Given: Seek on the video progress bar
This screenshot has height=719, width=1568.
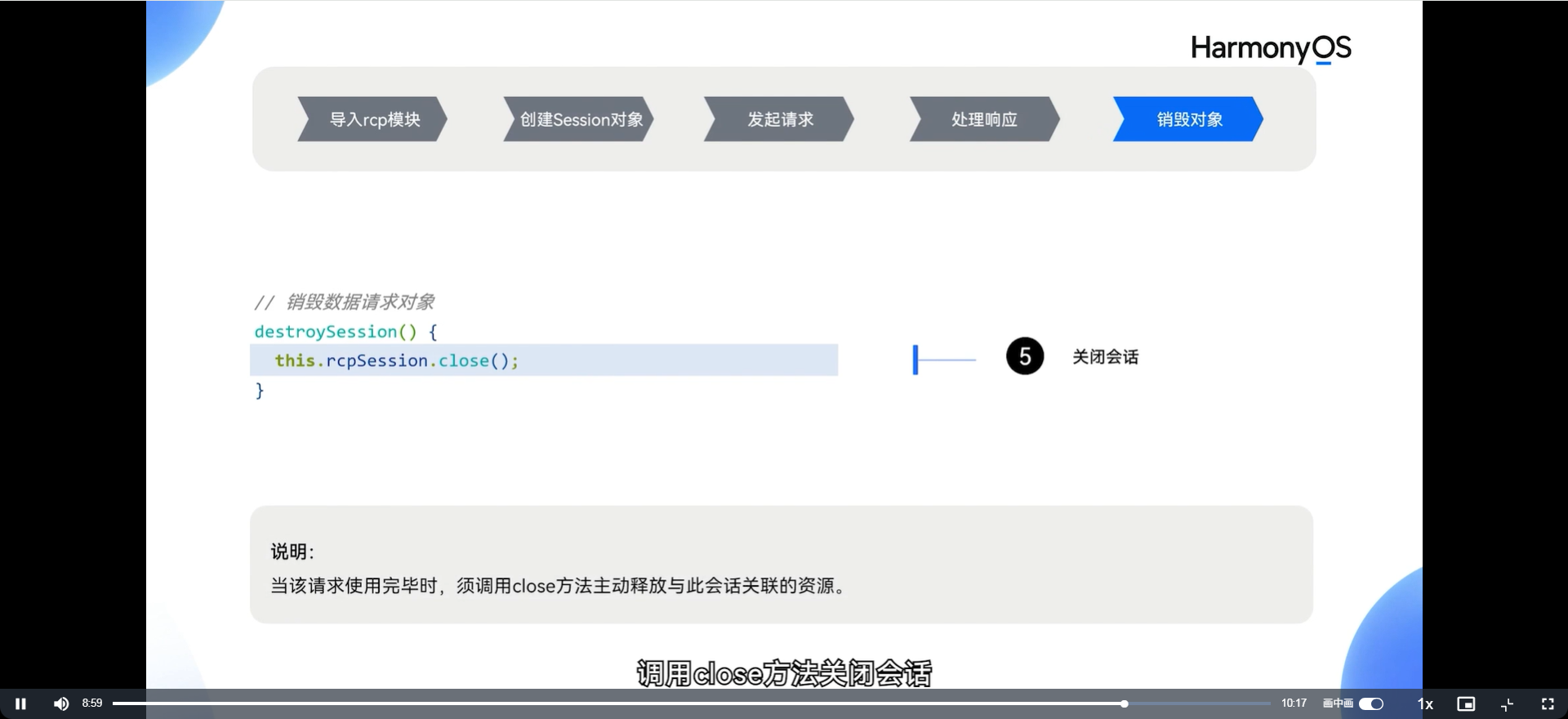Looking at the screenshot, I should [x=691, y=703].
